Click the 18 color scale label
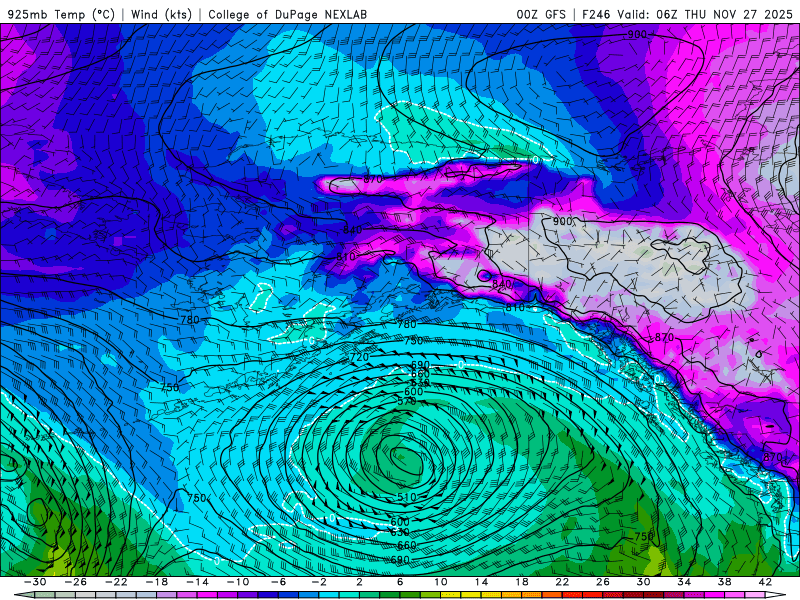The height and width of the screenshot is (600, 800). (x=521, y=582)
